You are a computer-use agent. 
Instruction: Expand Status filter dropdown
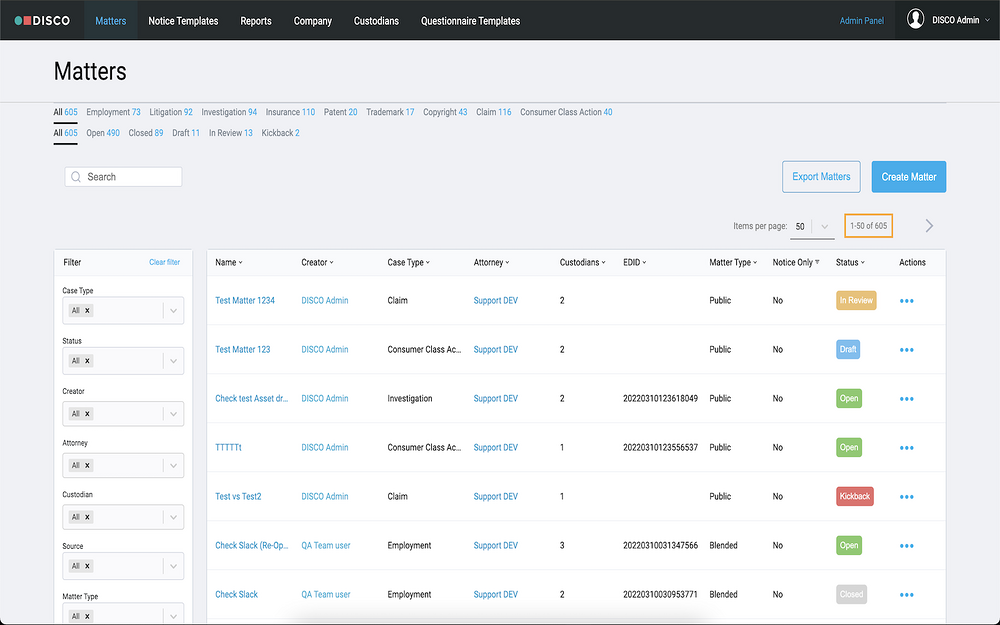click(x=173, y=361)
